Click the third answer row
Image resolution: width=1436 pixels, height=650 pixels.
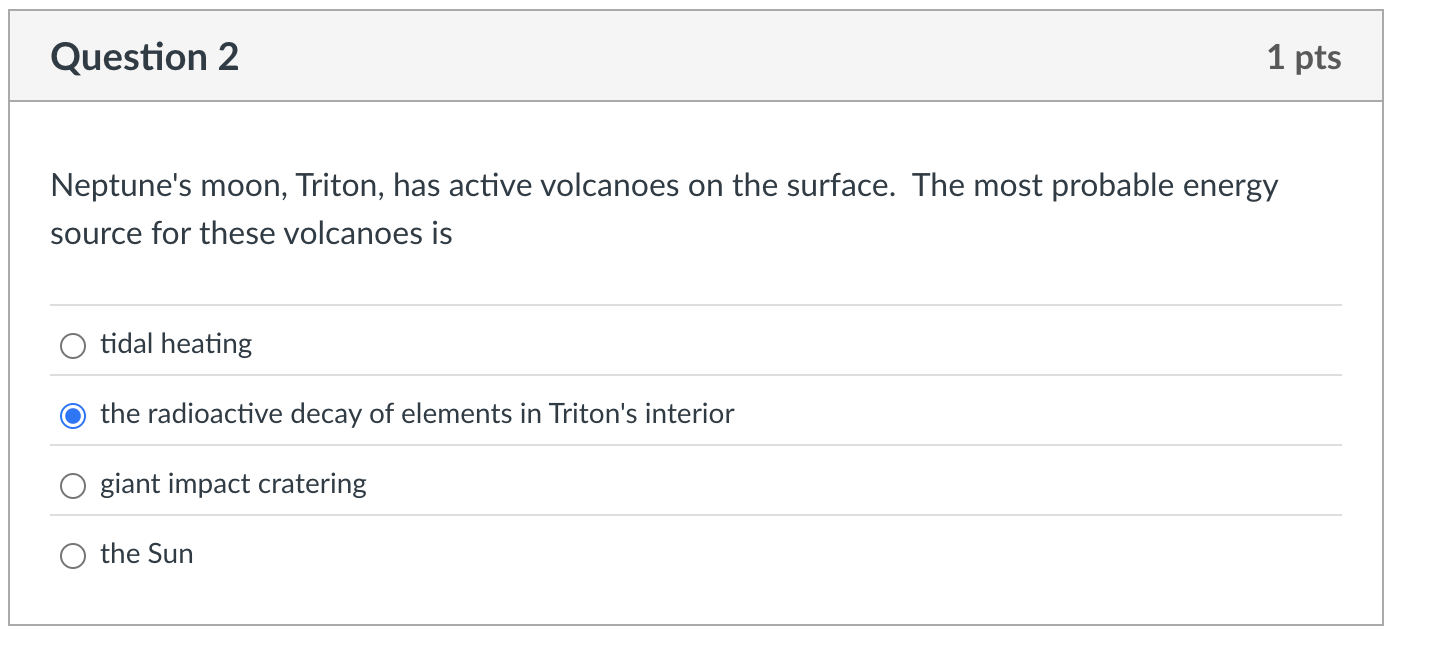coord(400,484)
